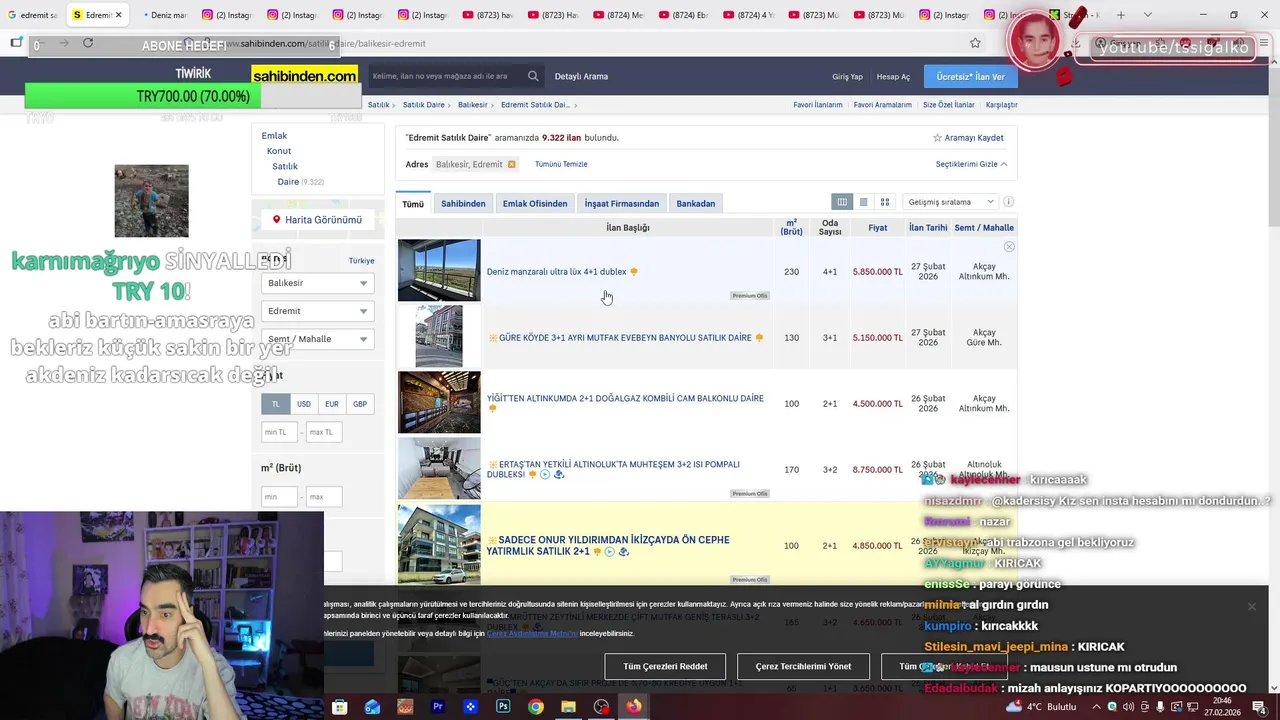
Task: Remove the Balıkesir, Edremit address filter tag
Action: click(x=511, y=164)
